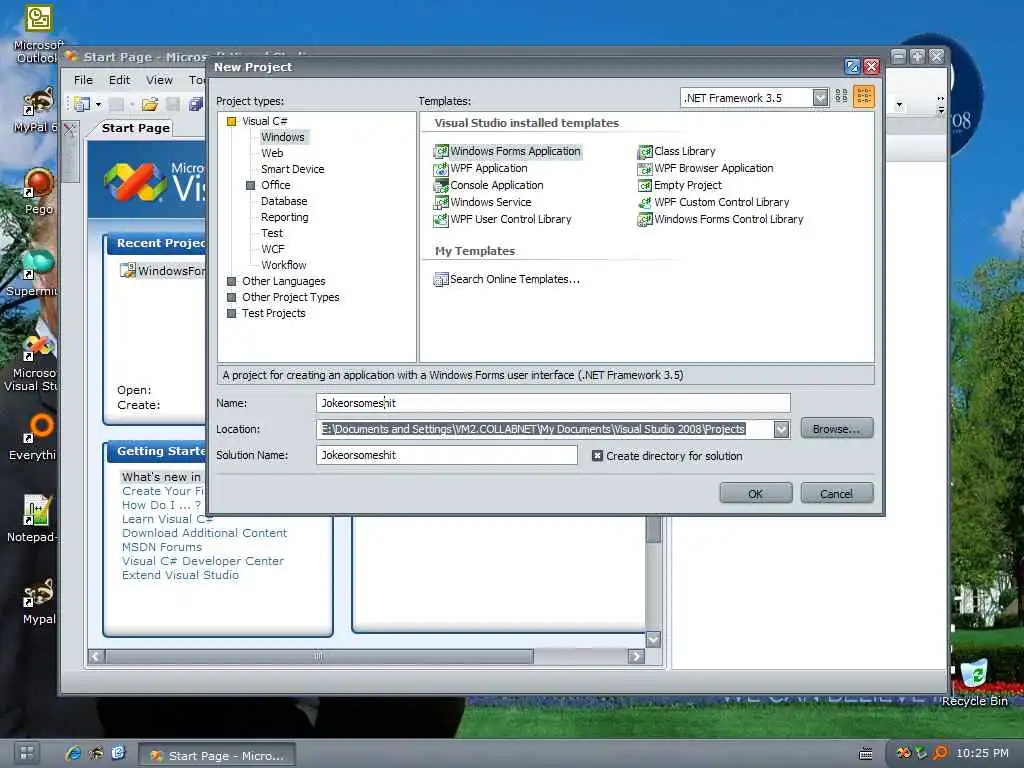Click the project Name input field
Viewport: 1024px width, 768px height.
click(x=553, y=403)
